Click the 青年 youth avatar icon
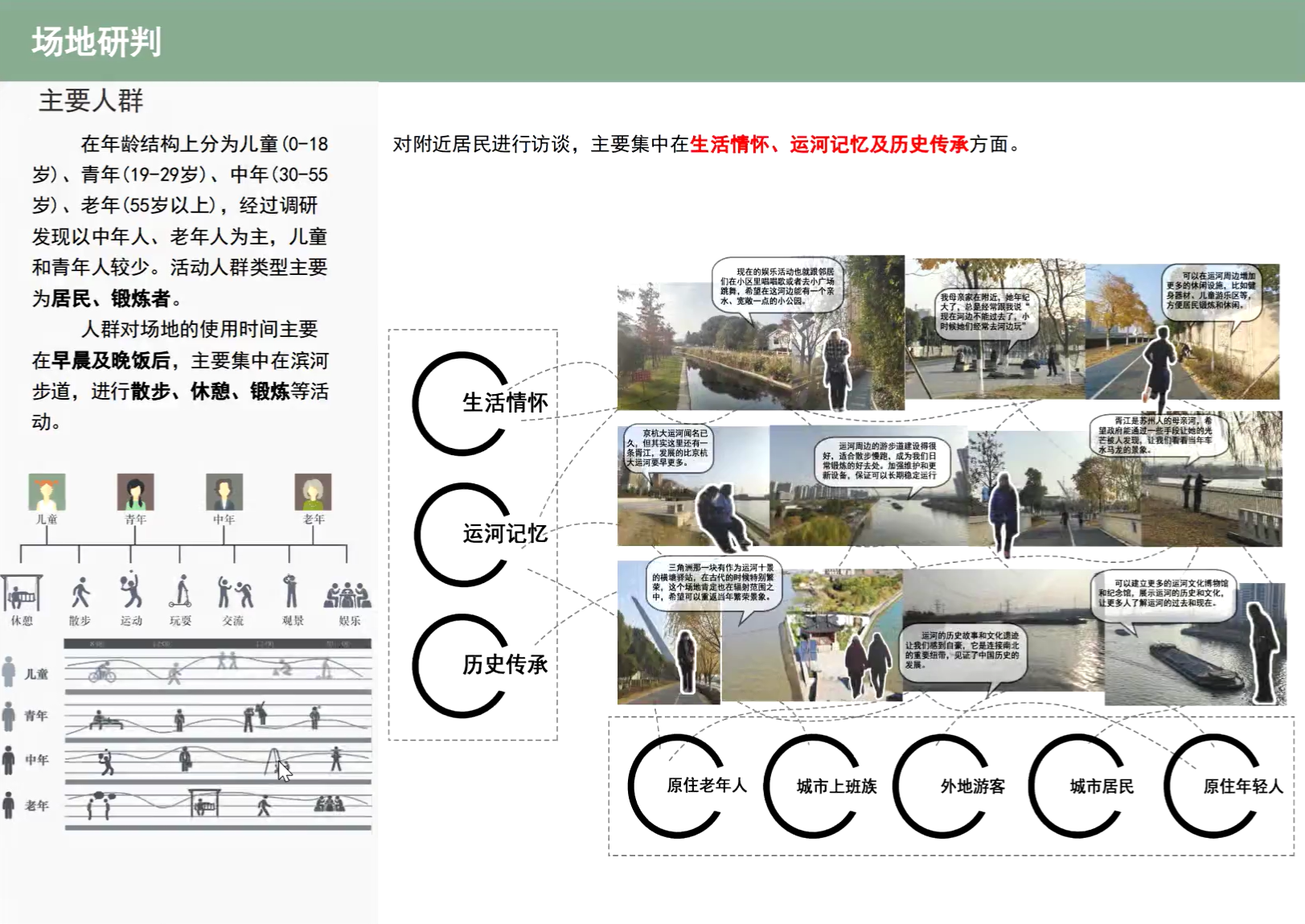This screenshot has height=924, width=1305. [135, 491]
